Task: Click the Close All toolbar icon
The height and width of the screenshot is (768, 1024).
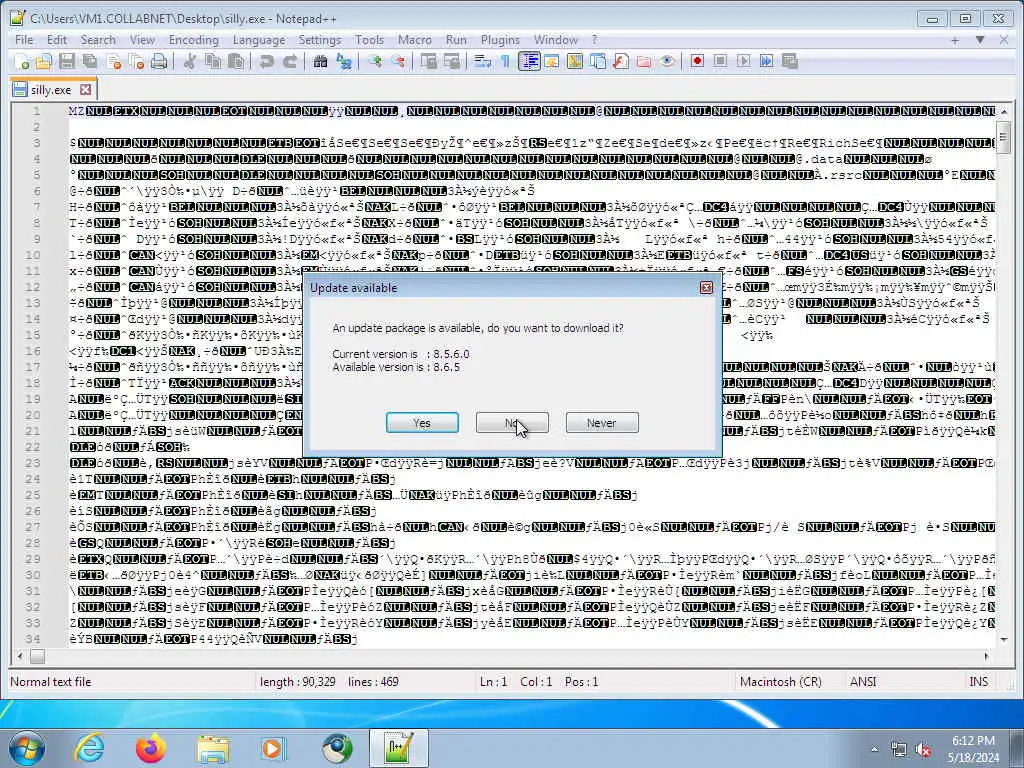Action: click(x=136, y=61)
